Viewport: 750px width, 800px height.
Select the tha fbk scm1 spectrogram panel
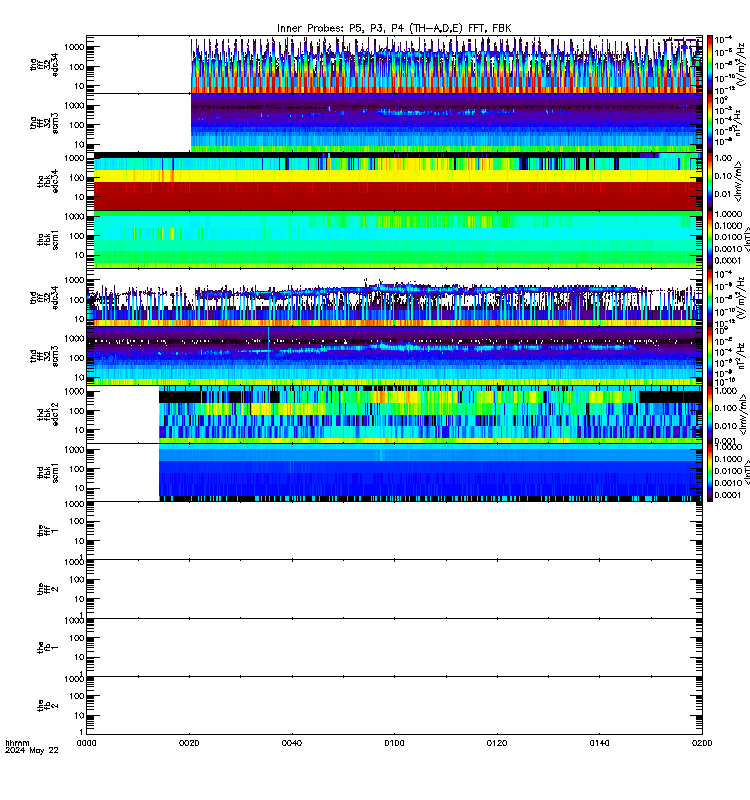[394, 239]
